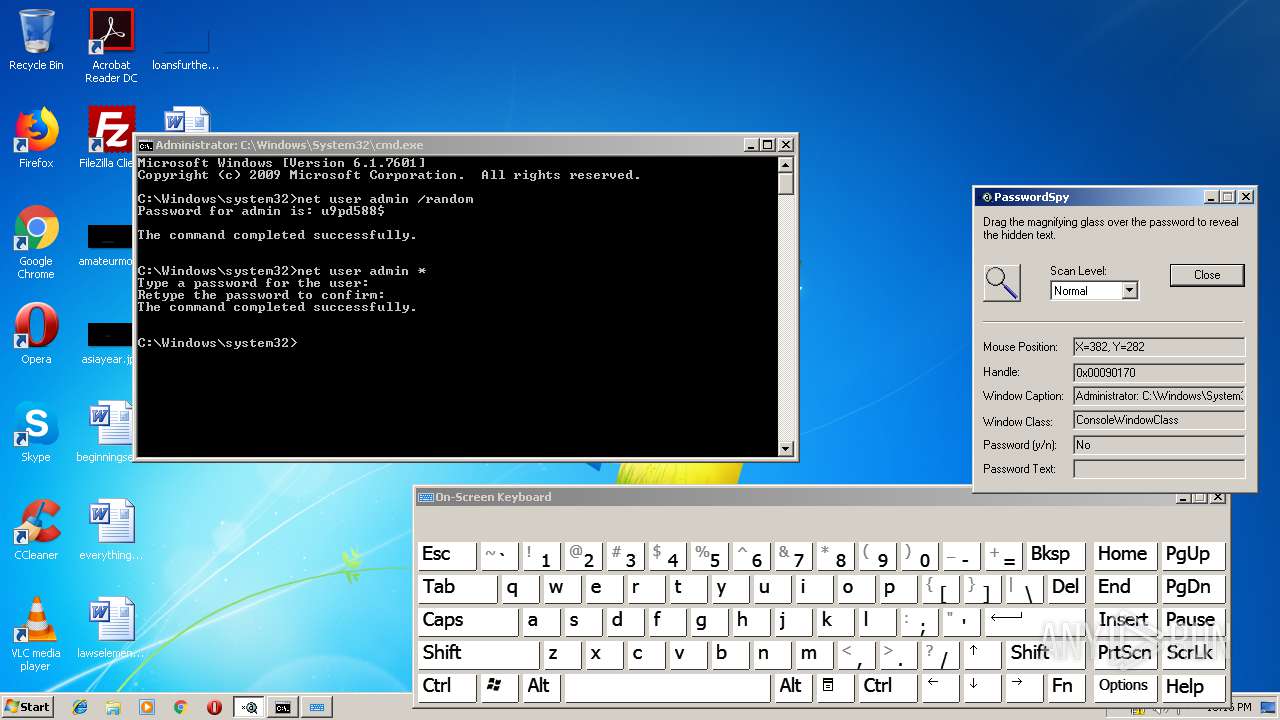
Task: Click Chrome icon in the taskbar
Action: [x=180, y=707]
